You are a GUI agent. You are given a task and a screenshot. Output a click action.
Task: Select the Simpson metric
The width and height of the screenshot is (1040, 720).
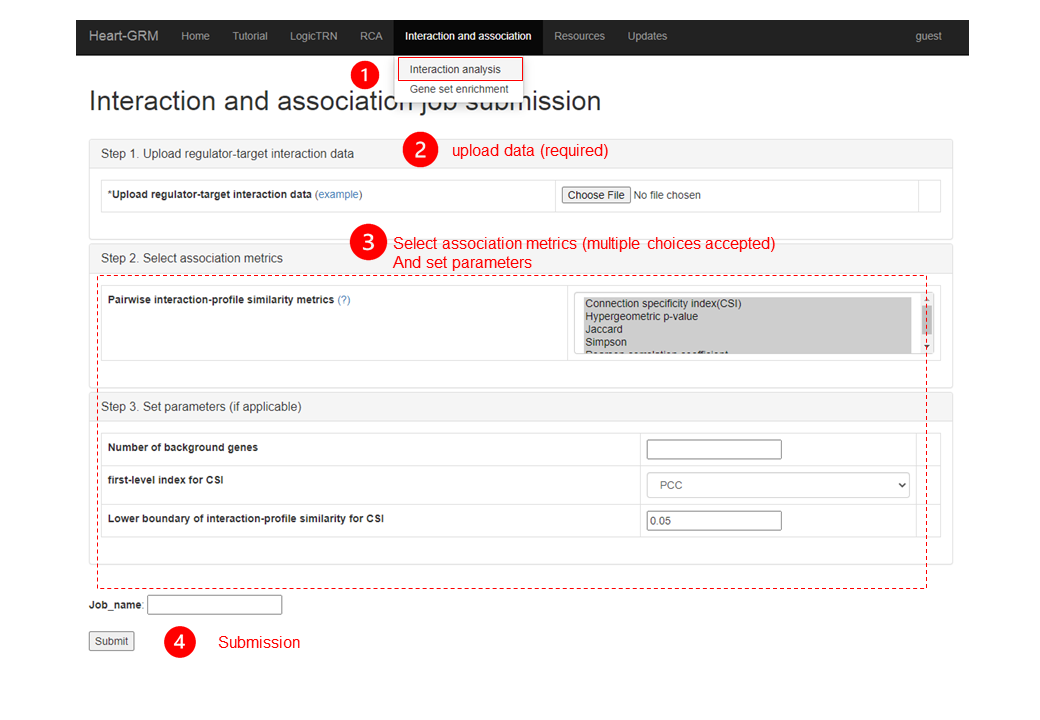pos(747,342)
